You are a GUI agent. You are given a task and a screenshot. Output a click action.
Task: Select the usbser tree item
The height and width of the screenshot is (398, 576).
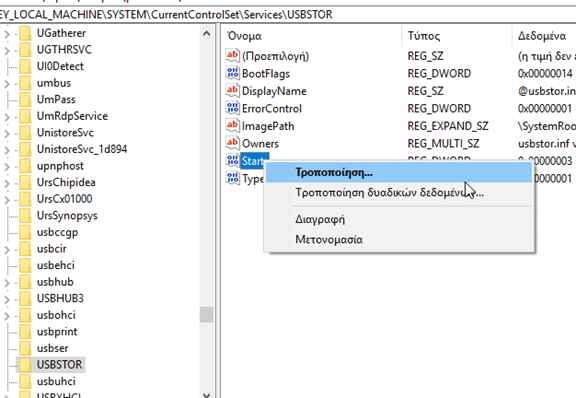point(53,348)
